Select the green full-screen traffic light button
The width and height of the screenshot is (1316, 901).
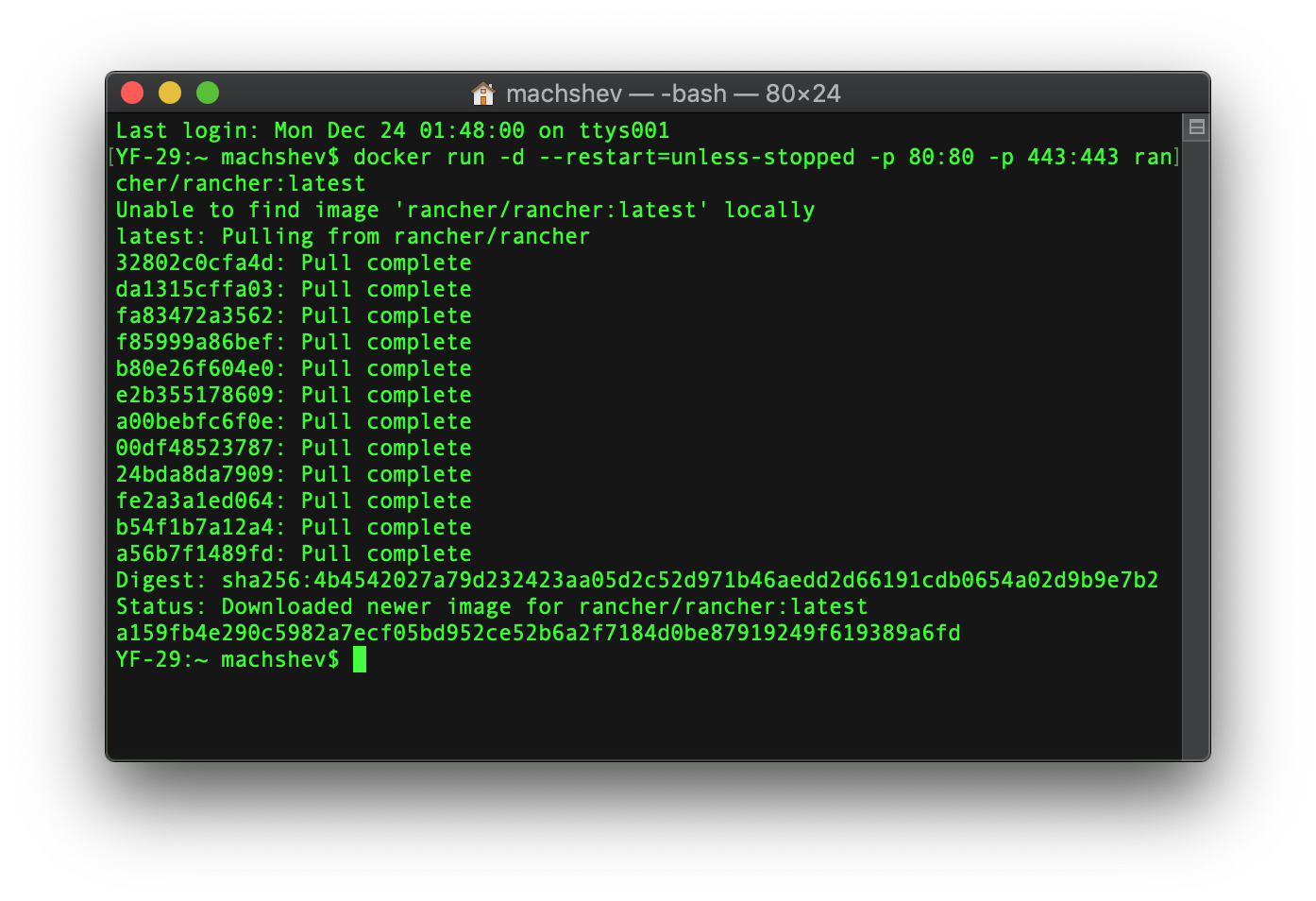point(207,93)
